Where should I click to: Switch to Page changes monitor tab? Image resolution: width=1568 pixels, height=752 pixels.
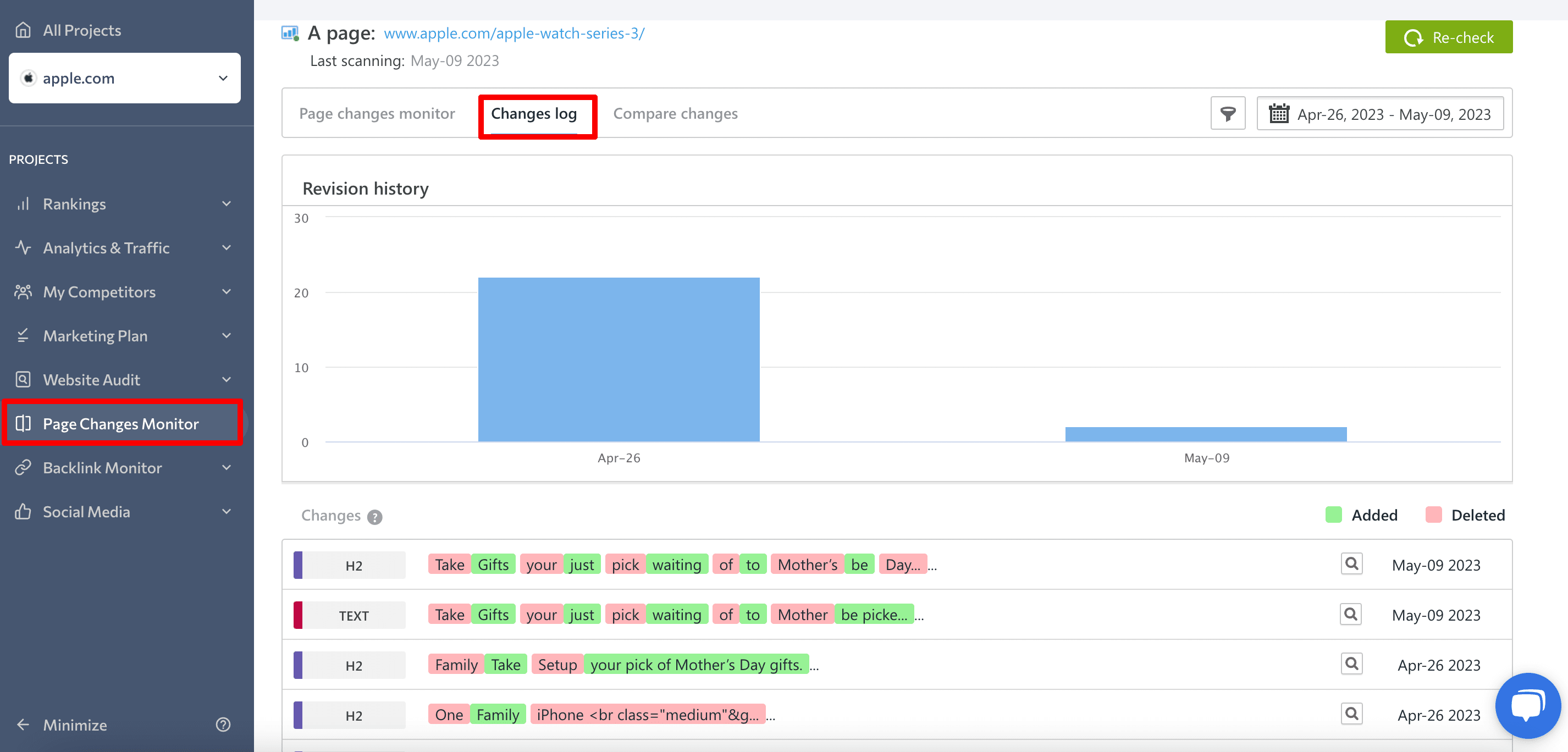coord(377,114)
